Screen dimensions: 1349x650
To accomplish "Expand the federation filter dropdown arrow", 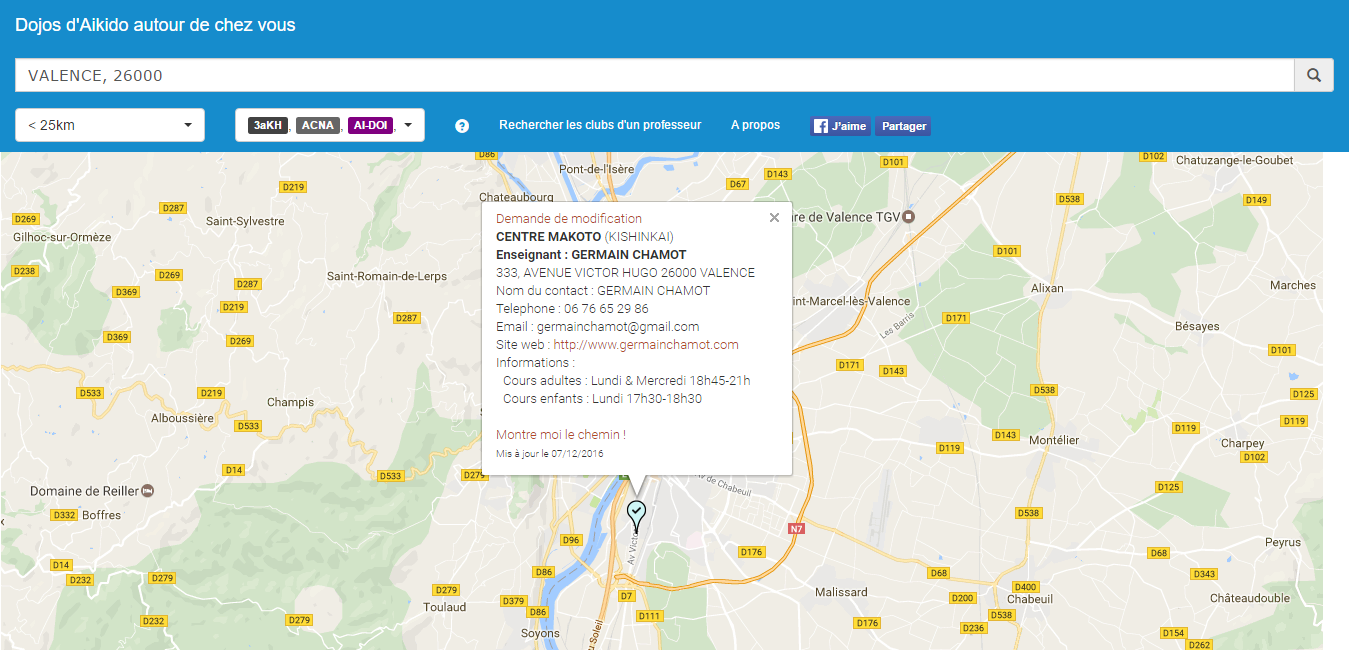I will pyautogui.click(x=409, y=125).
